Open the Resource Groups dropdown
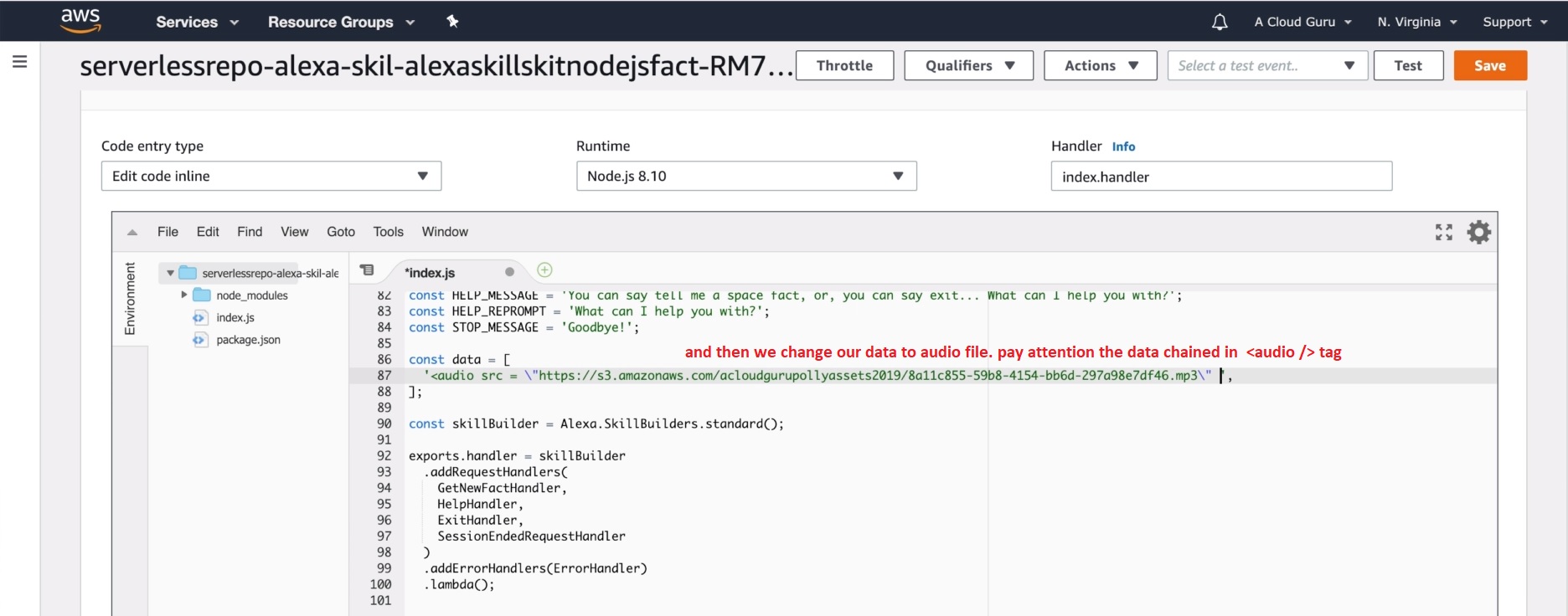Image resolution: width=1568 pixels, height=616 pixels. (341, 22)
